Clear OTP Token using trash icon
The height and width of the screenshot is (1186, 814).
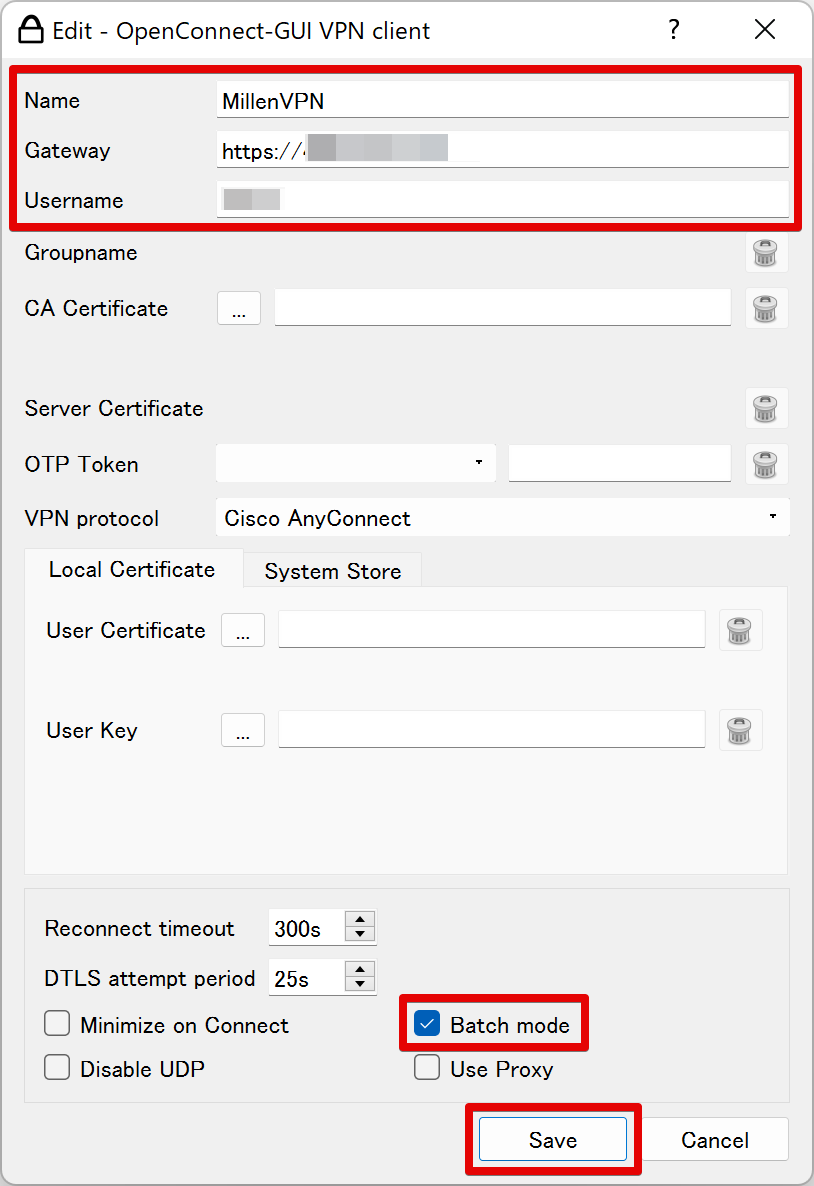click(765, 464)
